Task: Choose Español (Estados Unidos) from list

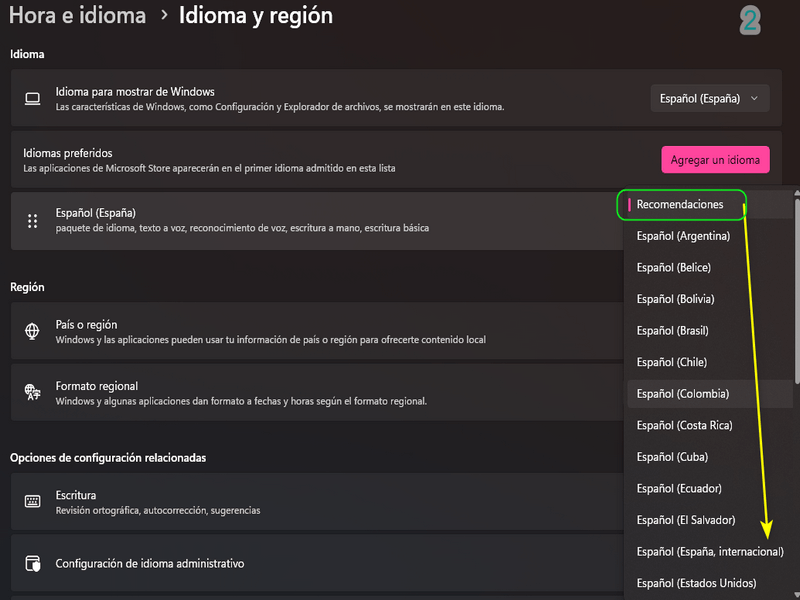Action: [696, 583]
